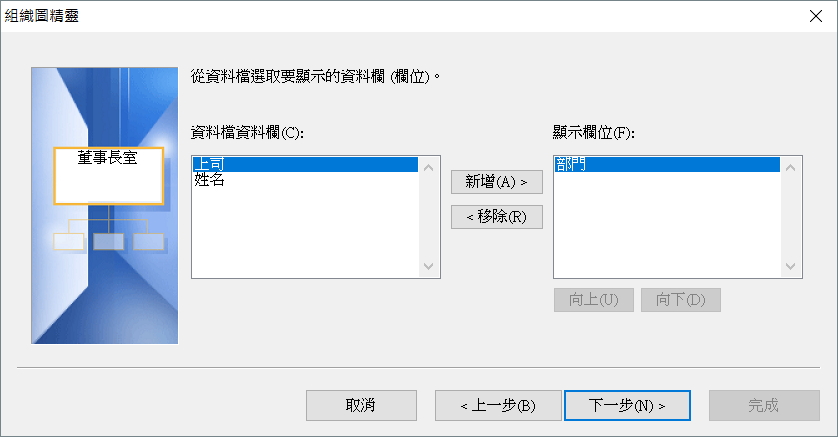Viewport: 838px width, 437px height.
Task: Cancel the wizard with 取消
Action: click(361, 405)
